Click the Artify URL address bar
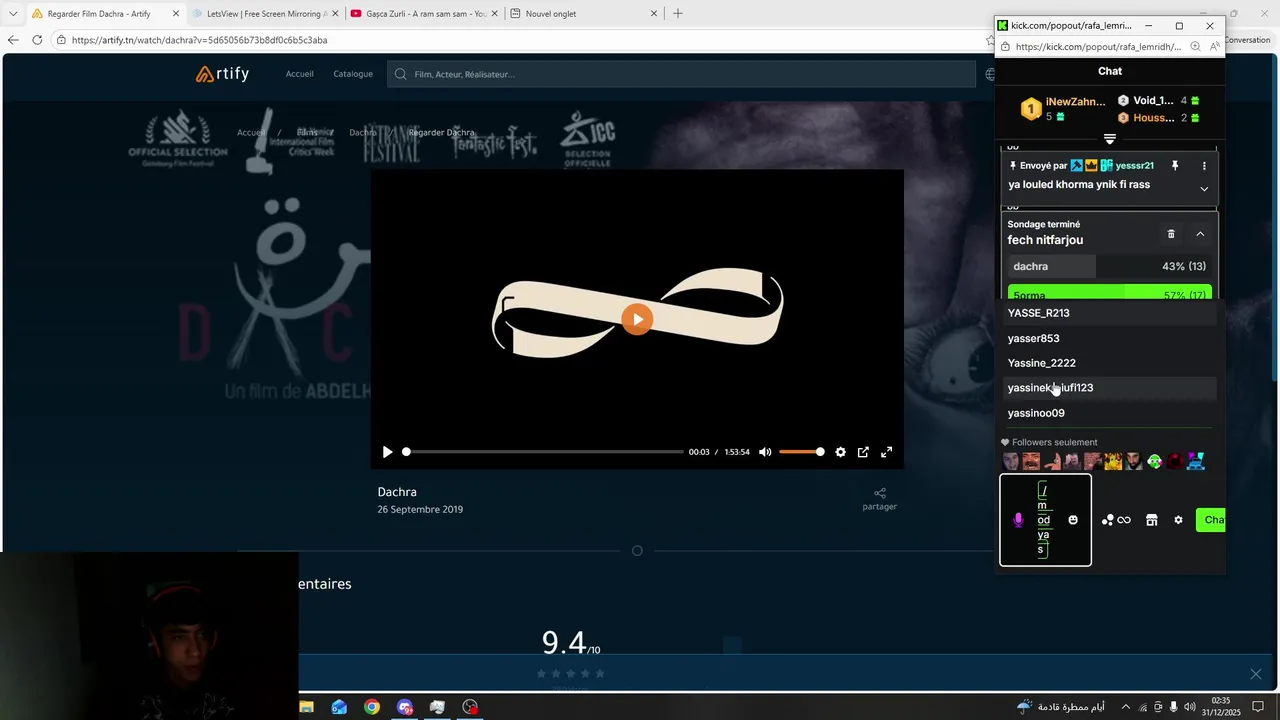This screenshot has height=720, width=1280. [520, 40]
